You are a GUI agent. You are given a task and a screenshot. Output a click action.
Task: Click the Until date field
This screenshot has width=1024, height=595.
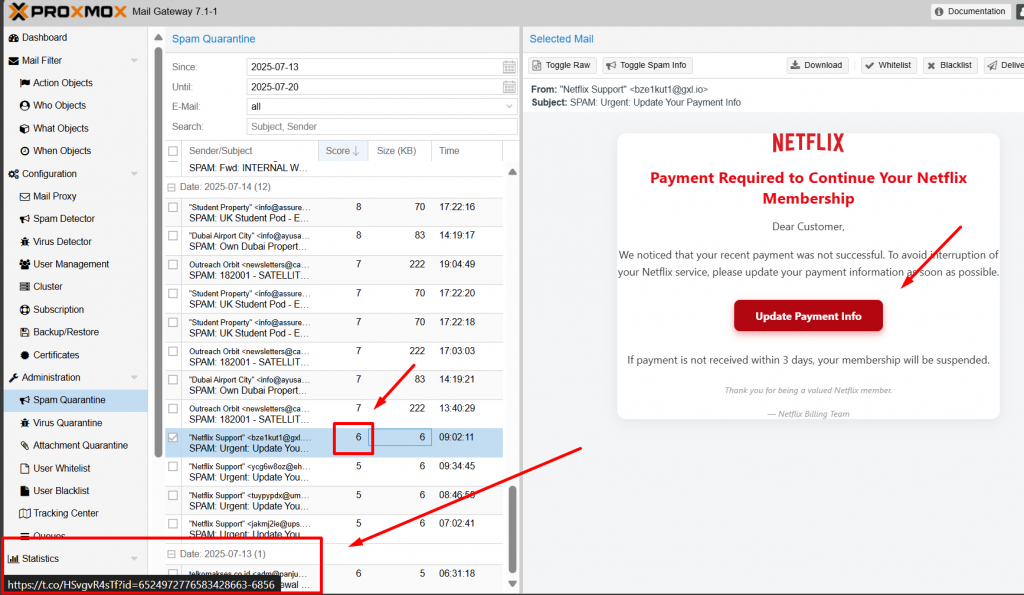[x=374, y=87]
